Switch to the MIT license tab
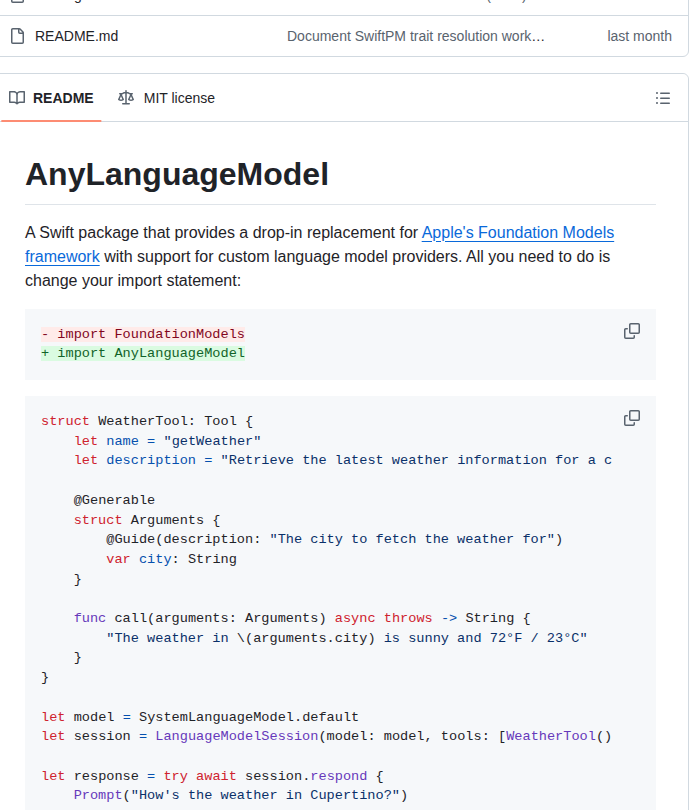 point(166,98)
